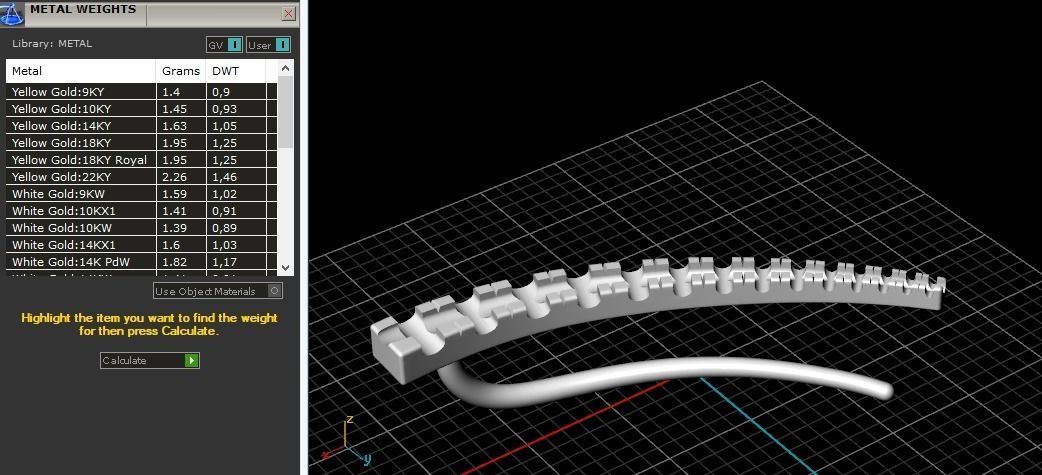1042x475 pixels.
Task: Click the 0,93 DWT value for 10KY
Action: [x=224, y=109]
